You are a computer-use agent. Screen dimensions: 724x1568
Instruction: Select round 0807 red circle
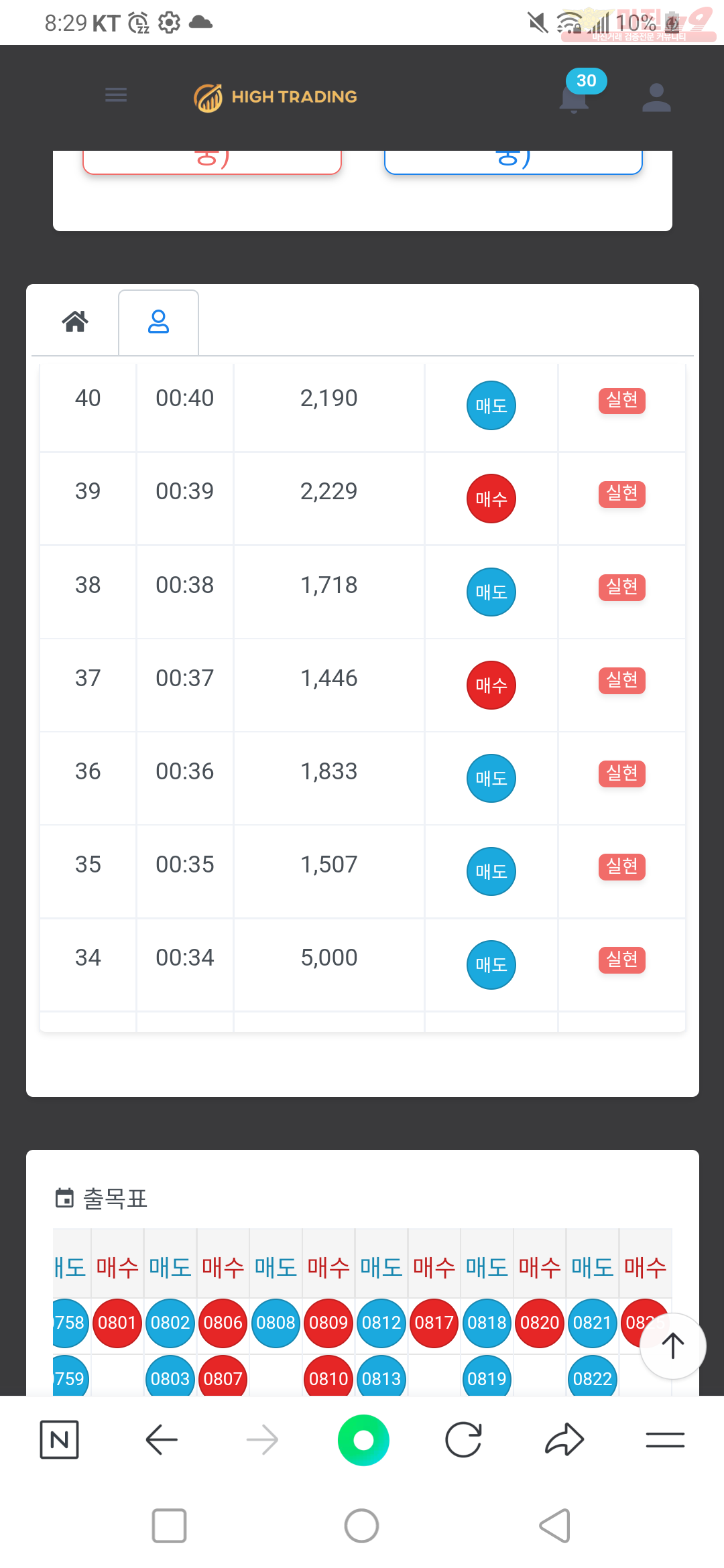pos(223,1378)
